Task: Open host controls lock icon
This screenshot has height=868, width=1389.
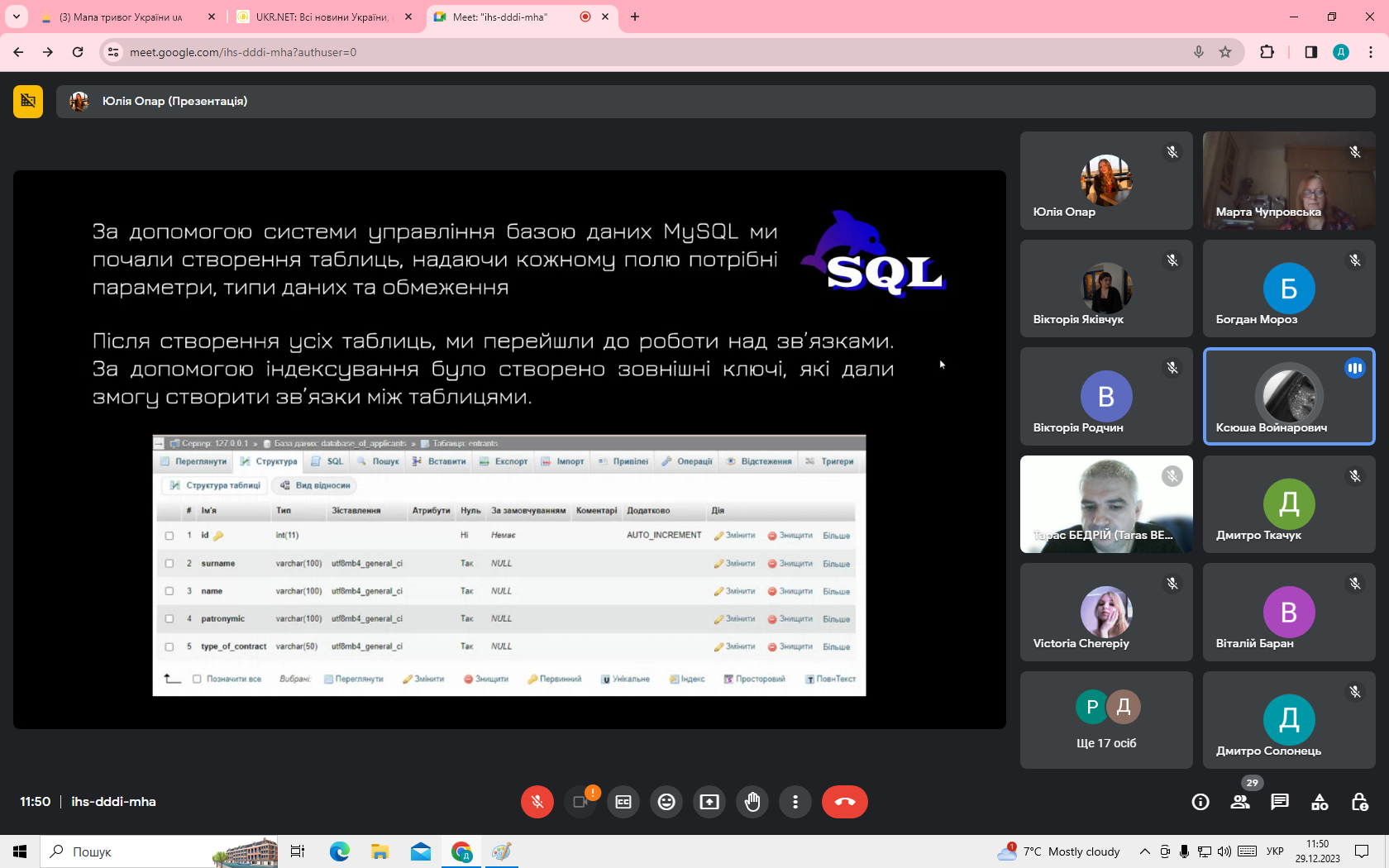Action: [x=1359, y=802]
